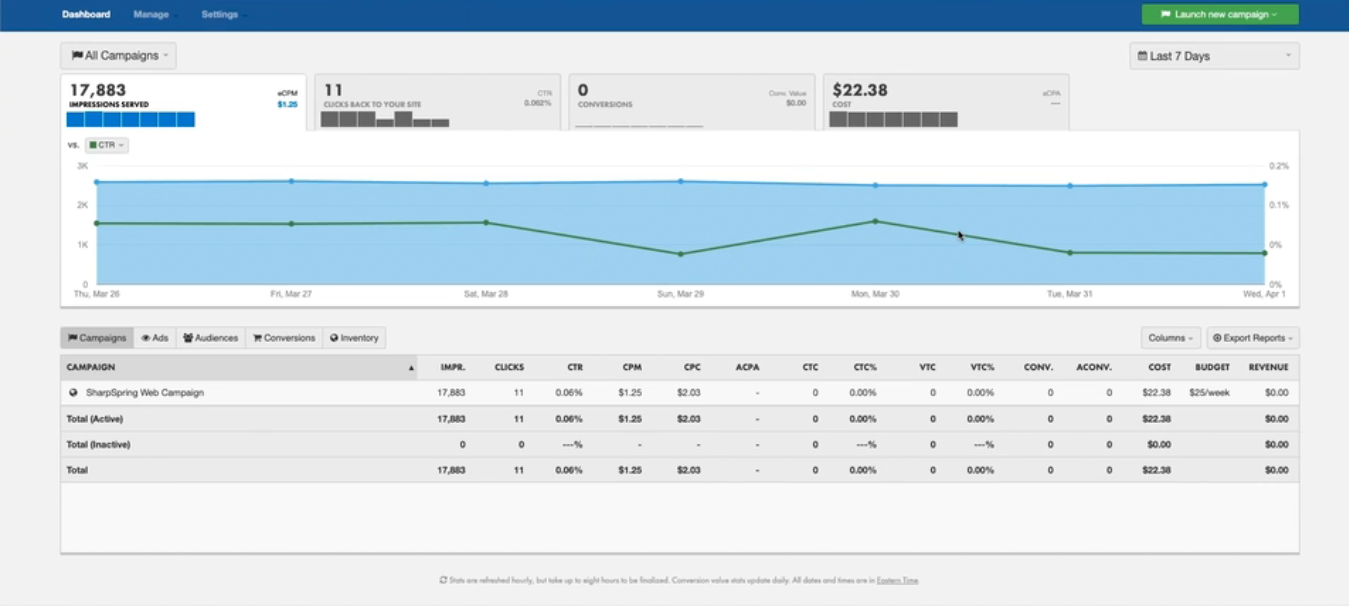Click the green CTR legend square

click(x=93, y=146)
